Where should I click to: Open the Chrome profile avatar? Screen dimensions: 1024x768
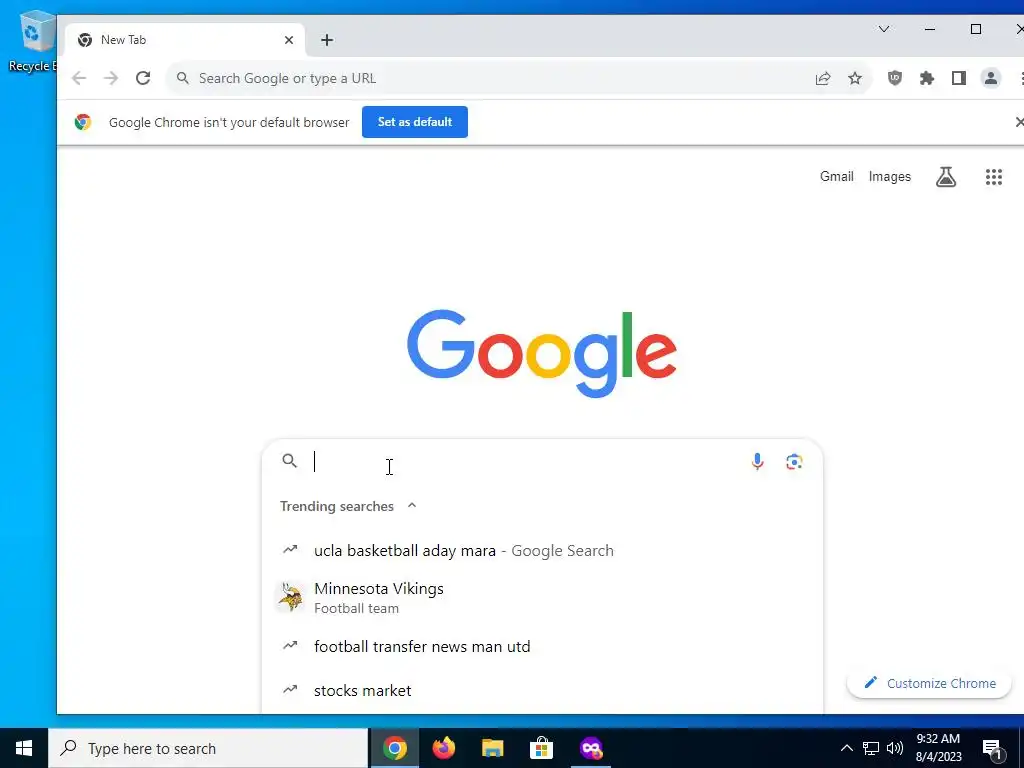[x=991, y=78]
